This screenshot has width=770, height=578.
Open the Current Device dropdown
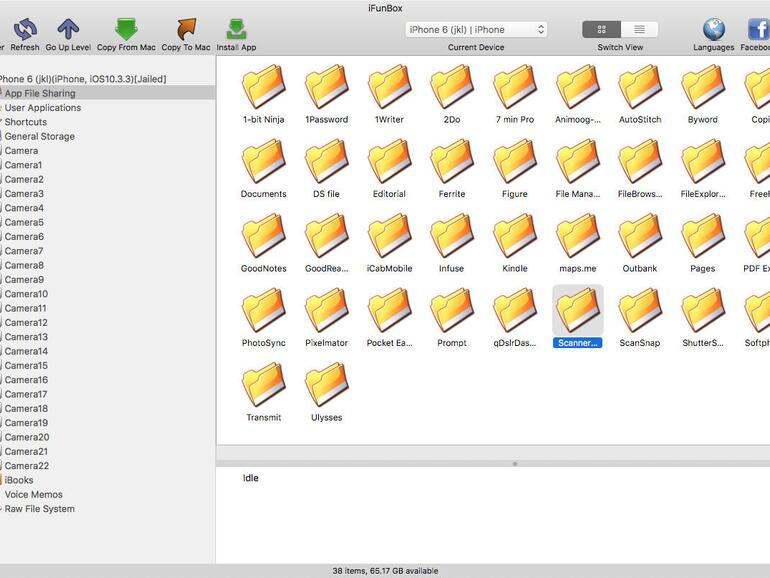476,30
